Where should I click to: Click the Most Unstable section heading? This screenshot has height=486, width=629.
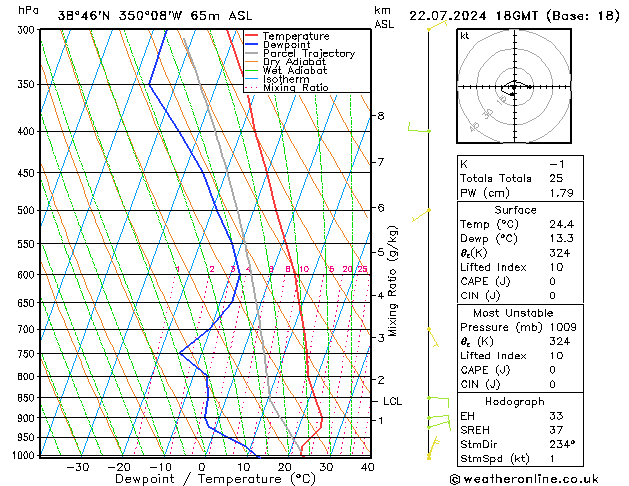click(x=513, y=313)
